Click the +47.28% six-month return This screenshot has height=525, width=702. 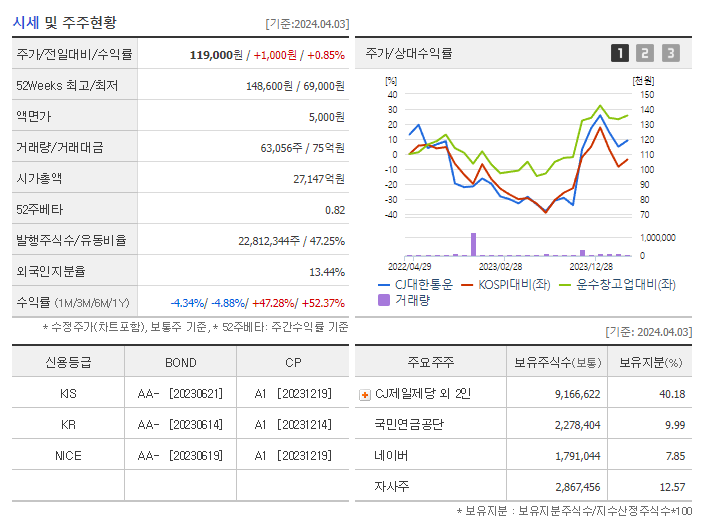pos(273,303)
